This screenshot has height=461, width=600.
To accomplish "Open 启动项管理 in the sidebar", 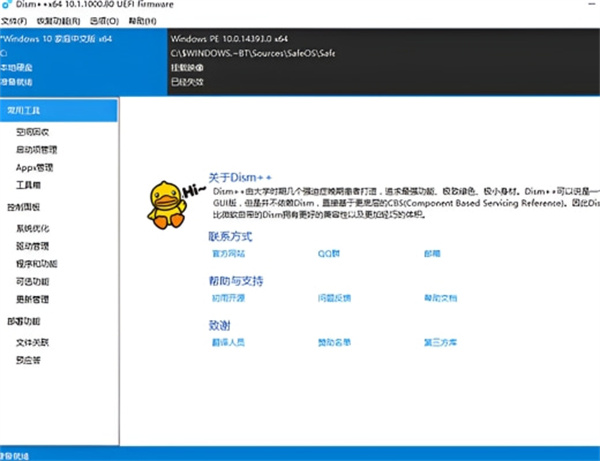I will 36,150.
